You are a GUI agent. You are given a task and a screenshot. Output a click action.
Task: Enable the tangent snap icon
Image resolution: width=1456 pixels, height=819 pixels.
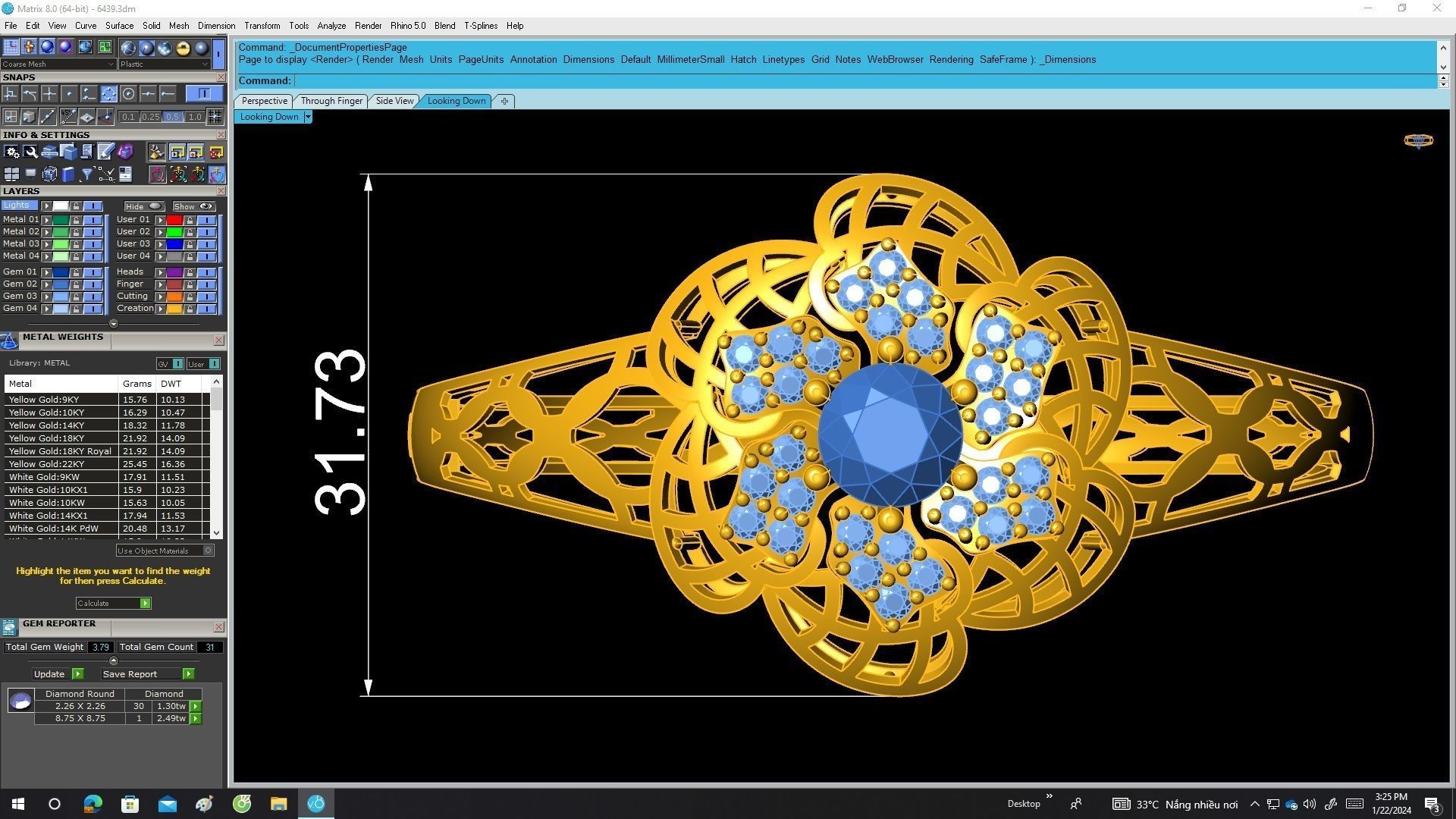coord(30,93)
